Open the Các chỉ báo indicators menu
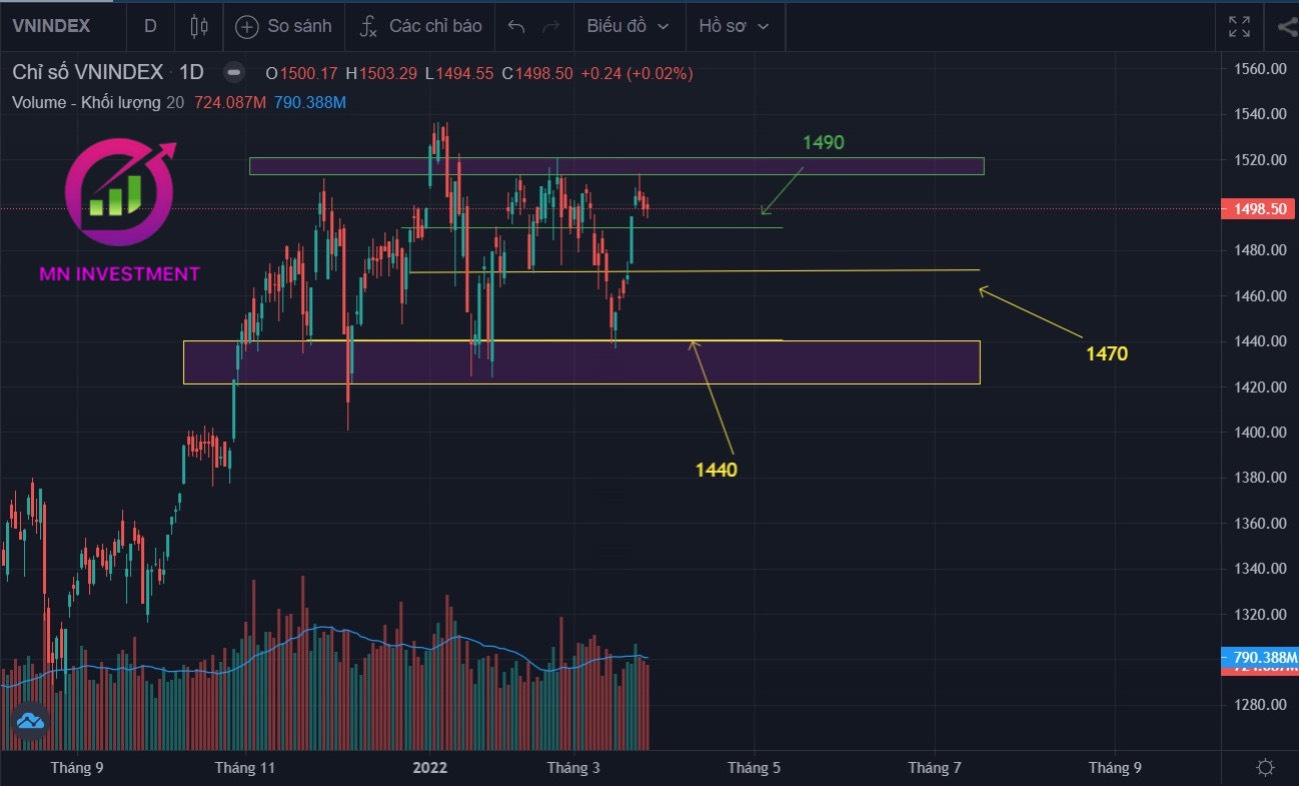This screenshot has height=786, width=1299. pyautogui.click(x=421, y=26)
